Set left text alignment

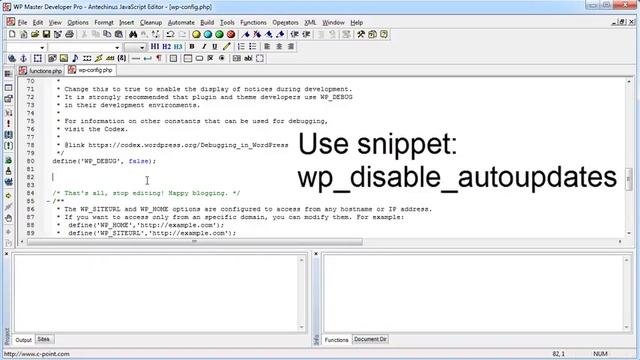pyautogui.click(x=267, y=47)
